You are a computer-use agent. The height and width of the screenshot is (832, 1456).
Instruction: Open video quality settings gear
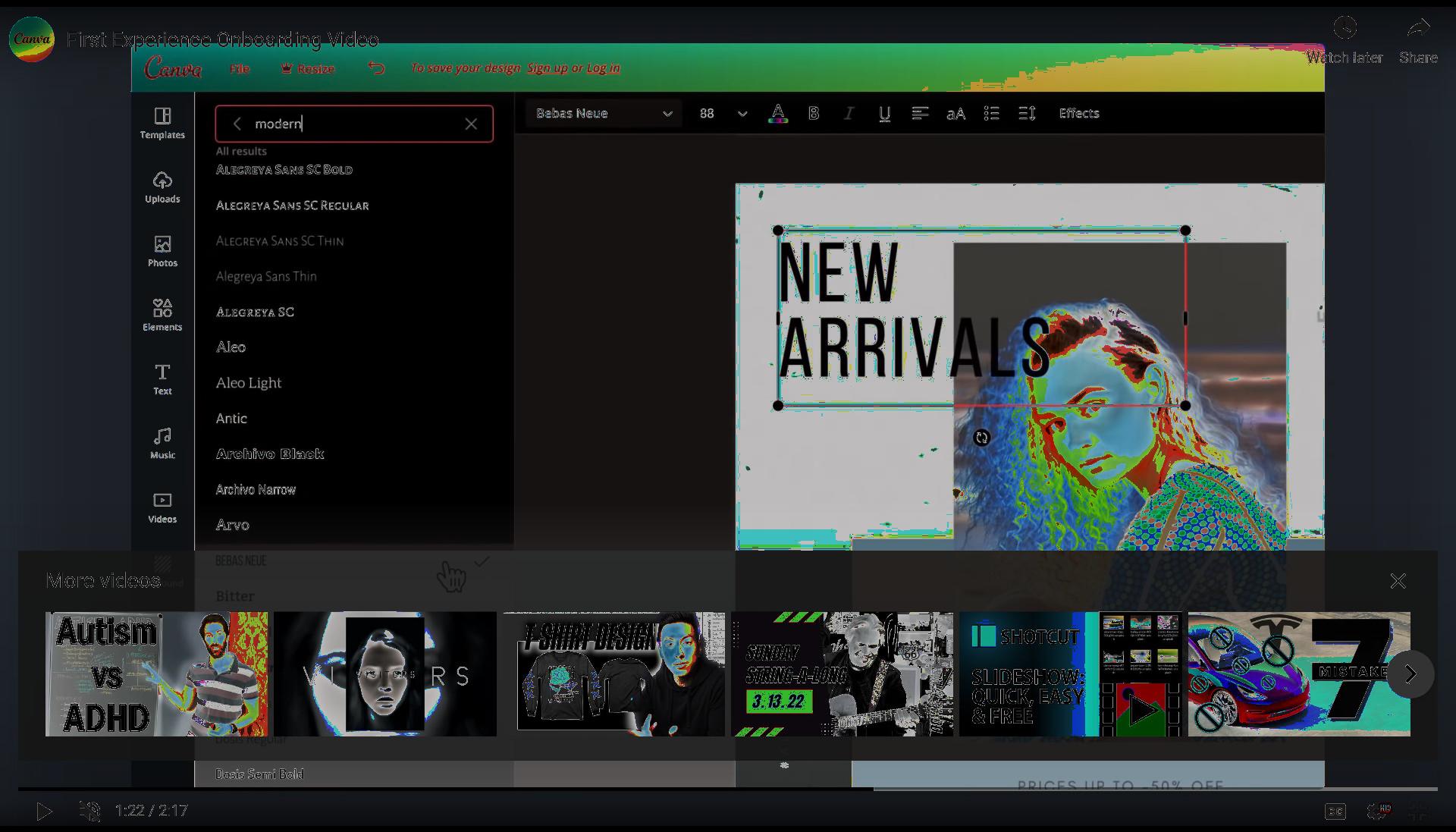[x=1377, y=812]
